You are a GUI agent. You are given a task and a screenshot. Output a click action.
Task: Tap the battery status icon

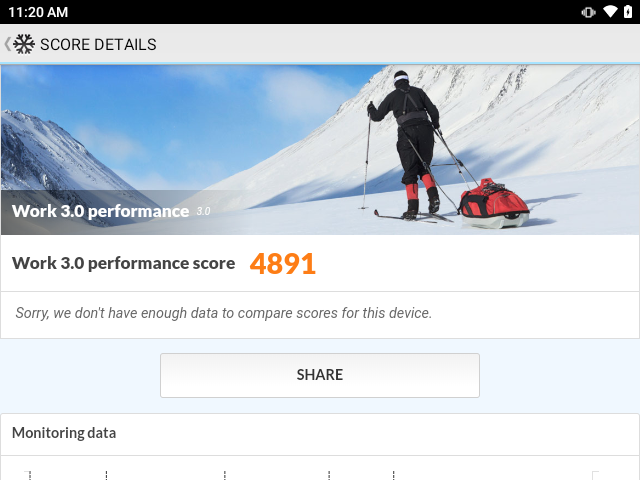[628, 12]
